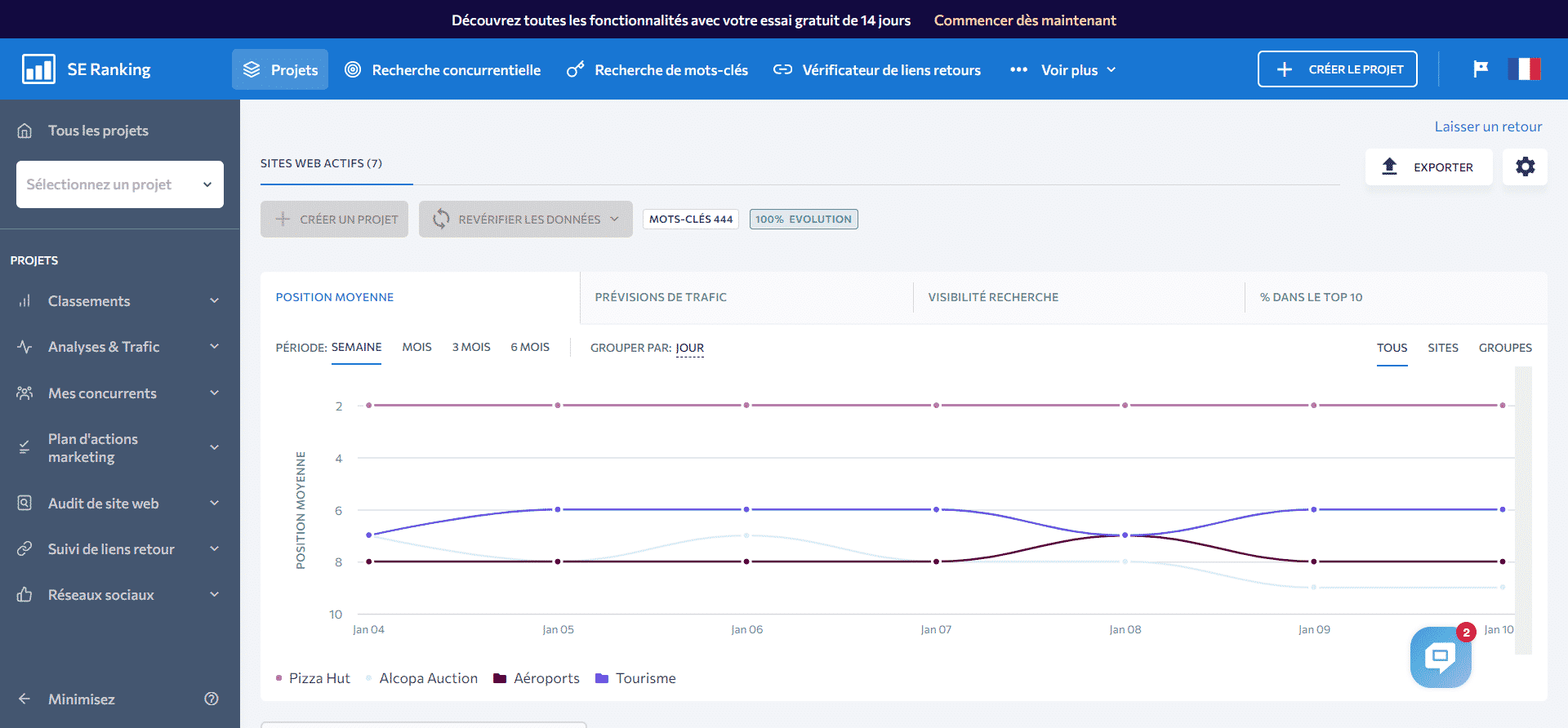
Task: Click the Jan 08 Tourisme data point
Action: 1125,535
